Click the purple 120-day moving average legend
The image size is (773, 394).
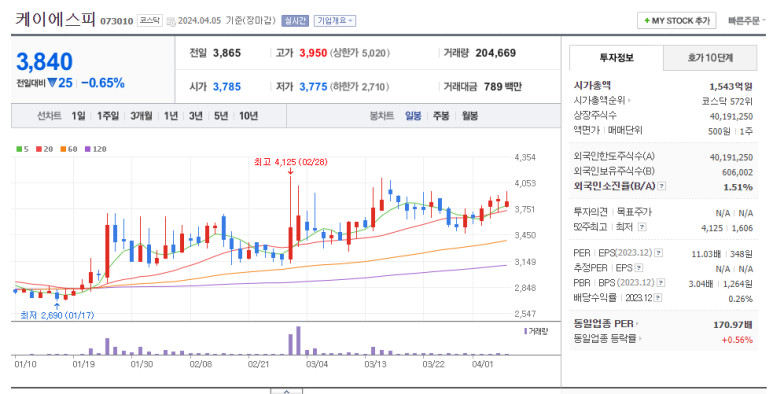[x=95, y=149]
